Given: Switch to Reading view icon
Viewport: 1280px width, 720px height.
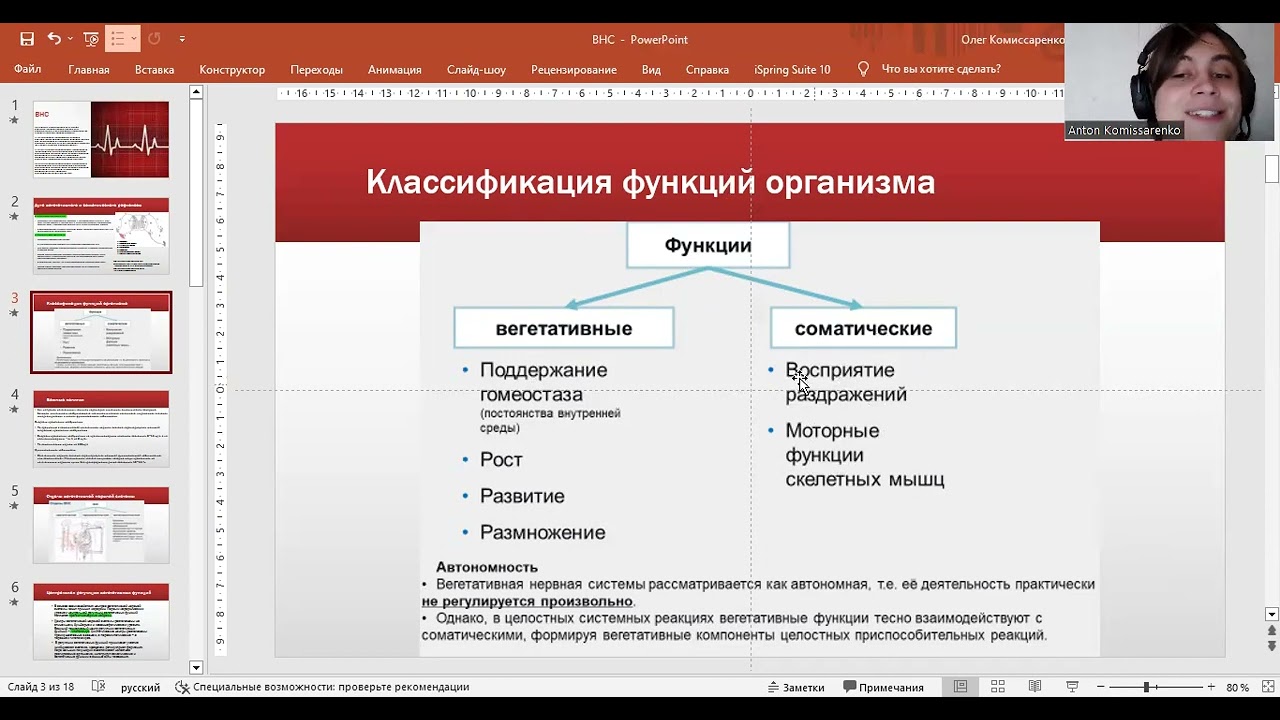Looking at the screenshot, I should click(x=1035, y=687).
